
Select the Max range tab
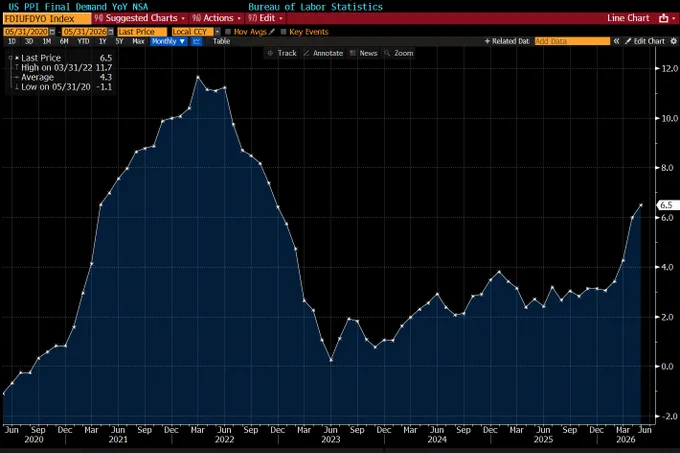138,41
